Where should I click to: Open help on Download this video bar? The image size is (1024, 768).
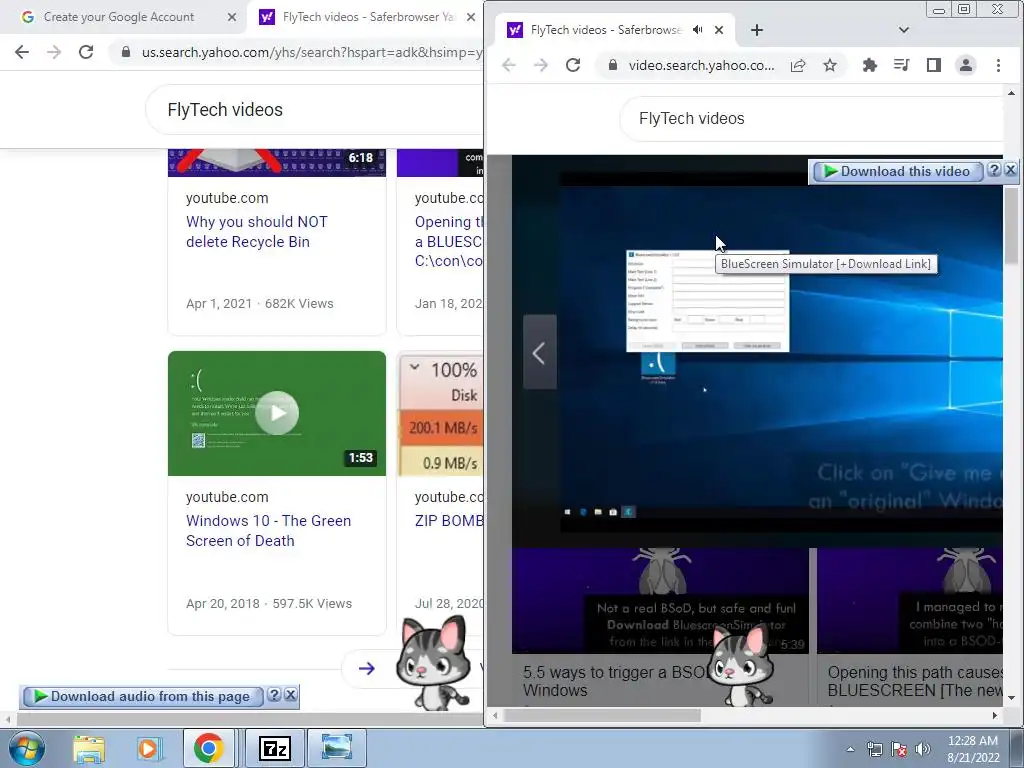tap(994, 170)
